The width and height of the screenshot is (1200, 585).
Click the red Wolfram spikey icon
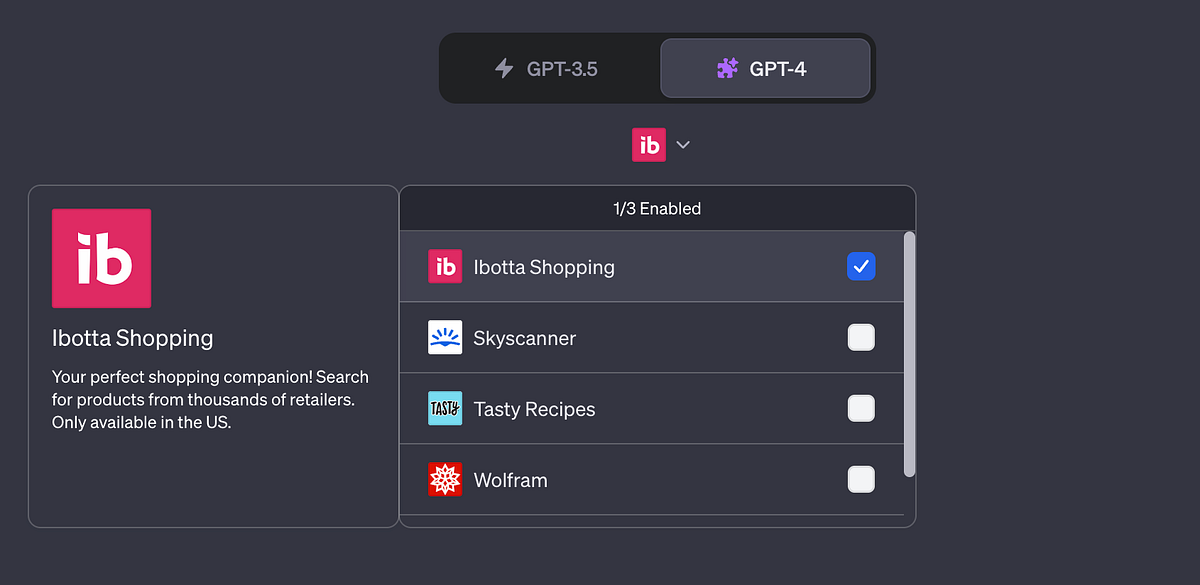coord(444,479)
